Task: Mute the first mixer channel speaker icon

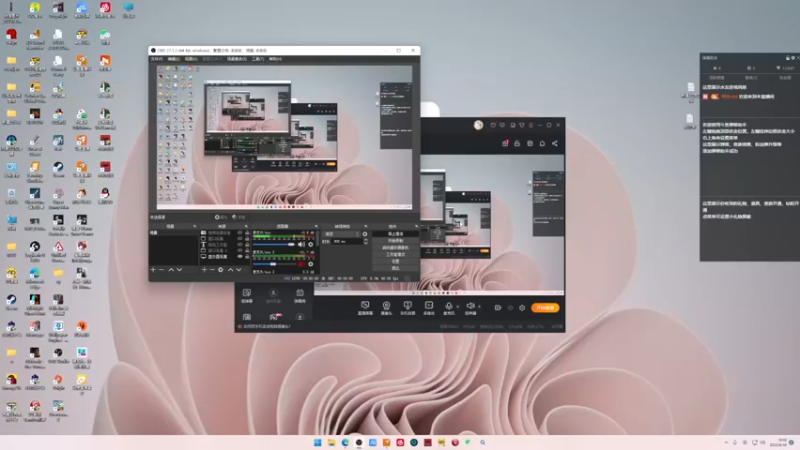Action: 301,244
